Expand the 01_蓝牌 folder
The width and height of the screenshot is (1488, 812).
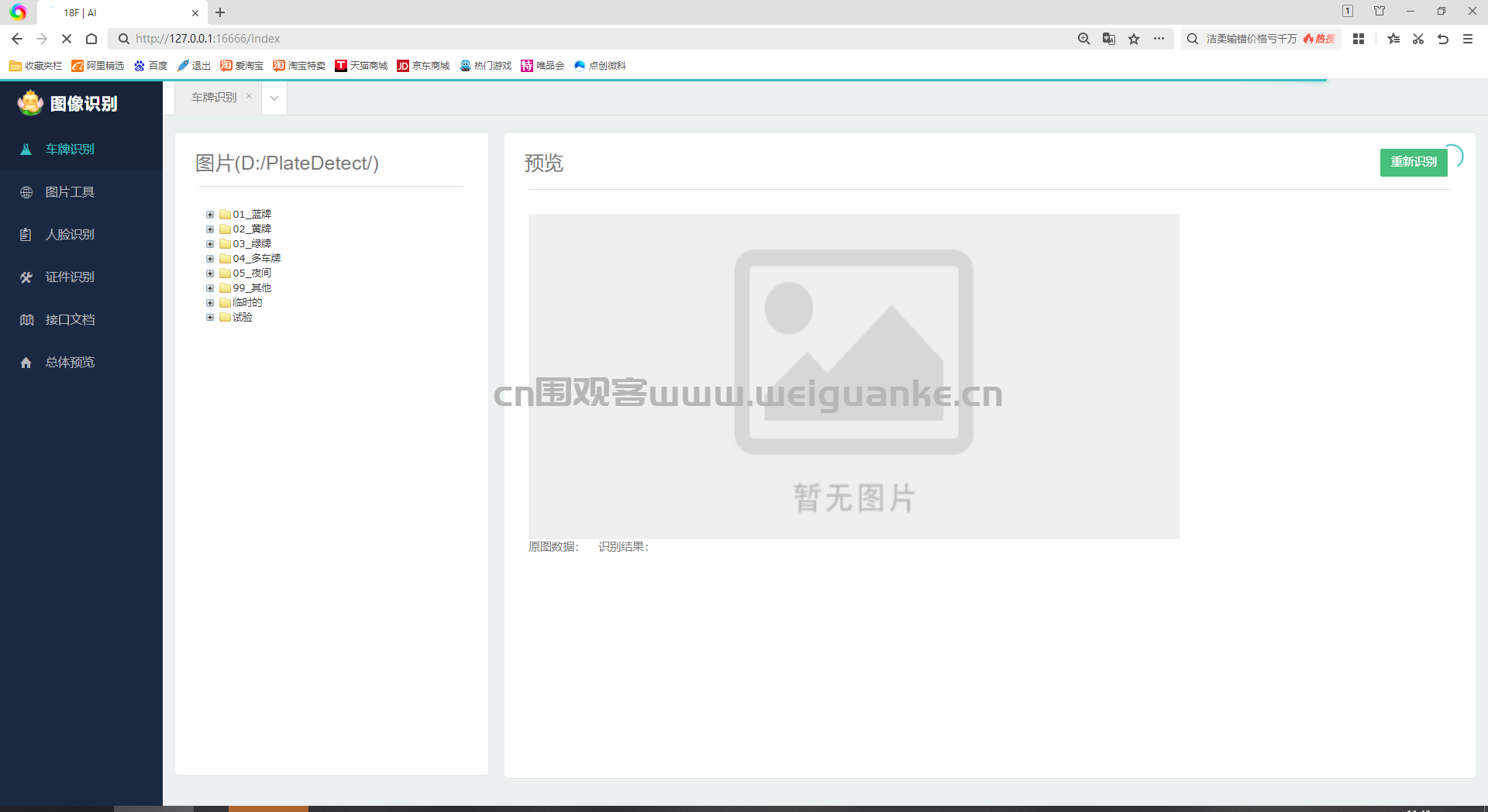210,215
